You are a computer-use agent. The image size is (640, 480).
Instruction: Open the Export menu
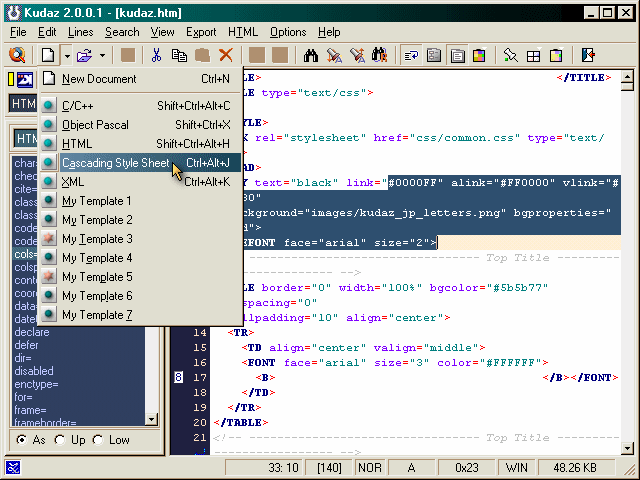[x=201, y=32]
